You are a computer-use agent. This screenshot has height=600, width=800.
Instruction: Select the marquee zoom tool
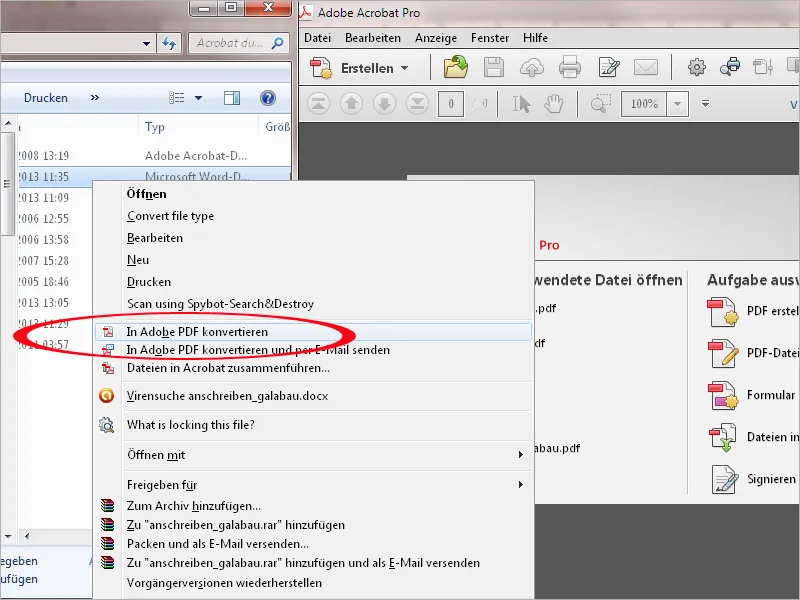(601, 104)
